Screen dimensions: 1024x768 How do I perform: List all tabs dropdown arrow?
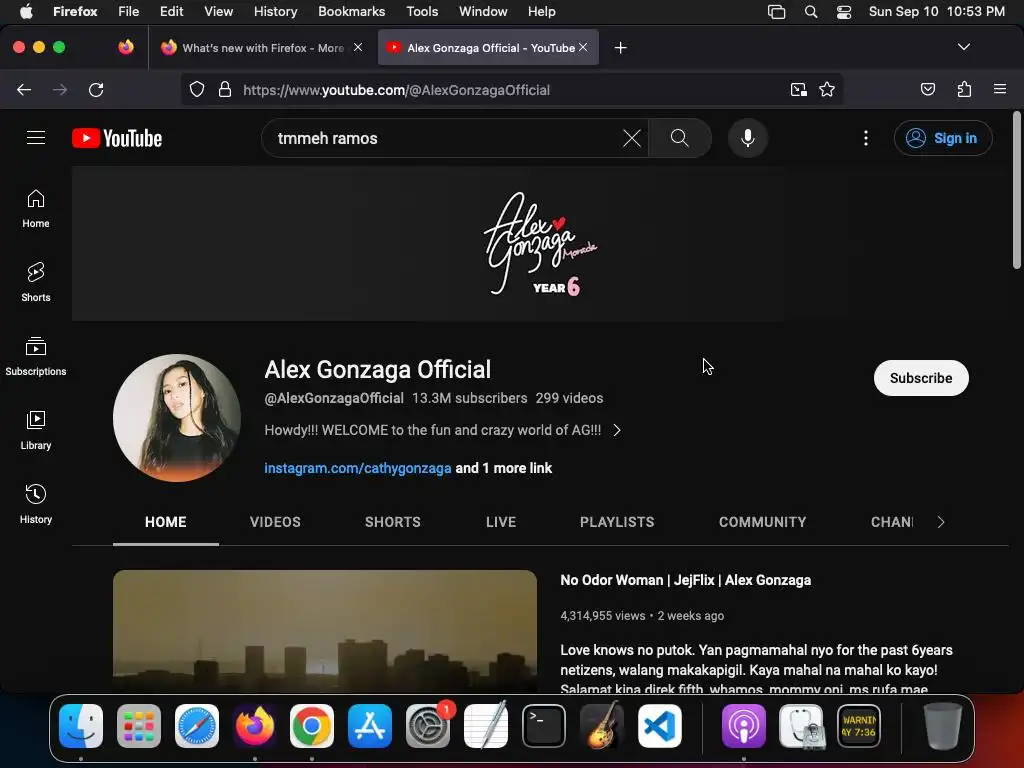[x=963, y=47]
